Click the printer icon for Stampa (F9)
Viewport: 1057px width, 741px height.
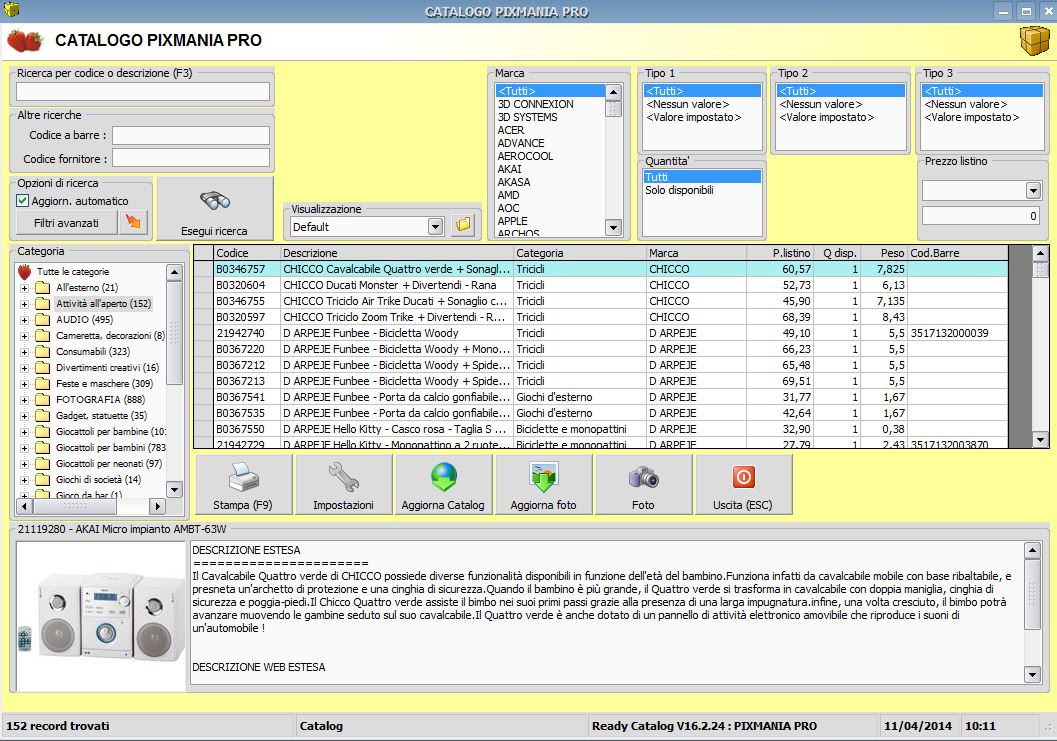[243, 478]
